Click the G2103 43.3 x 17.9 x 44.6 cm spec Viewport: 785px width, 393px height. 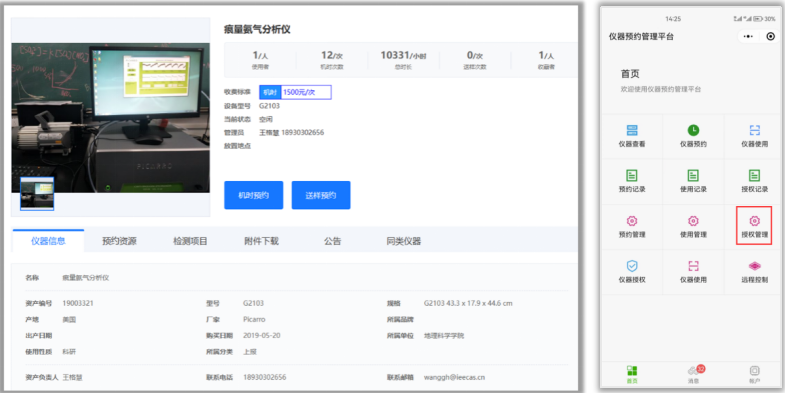[x=468, y=303]
